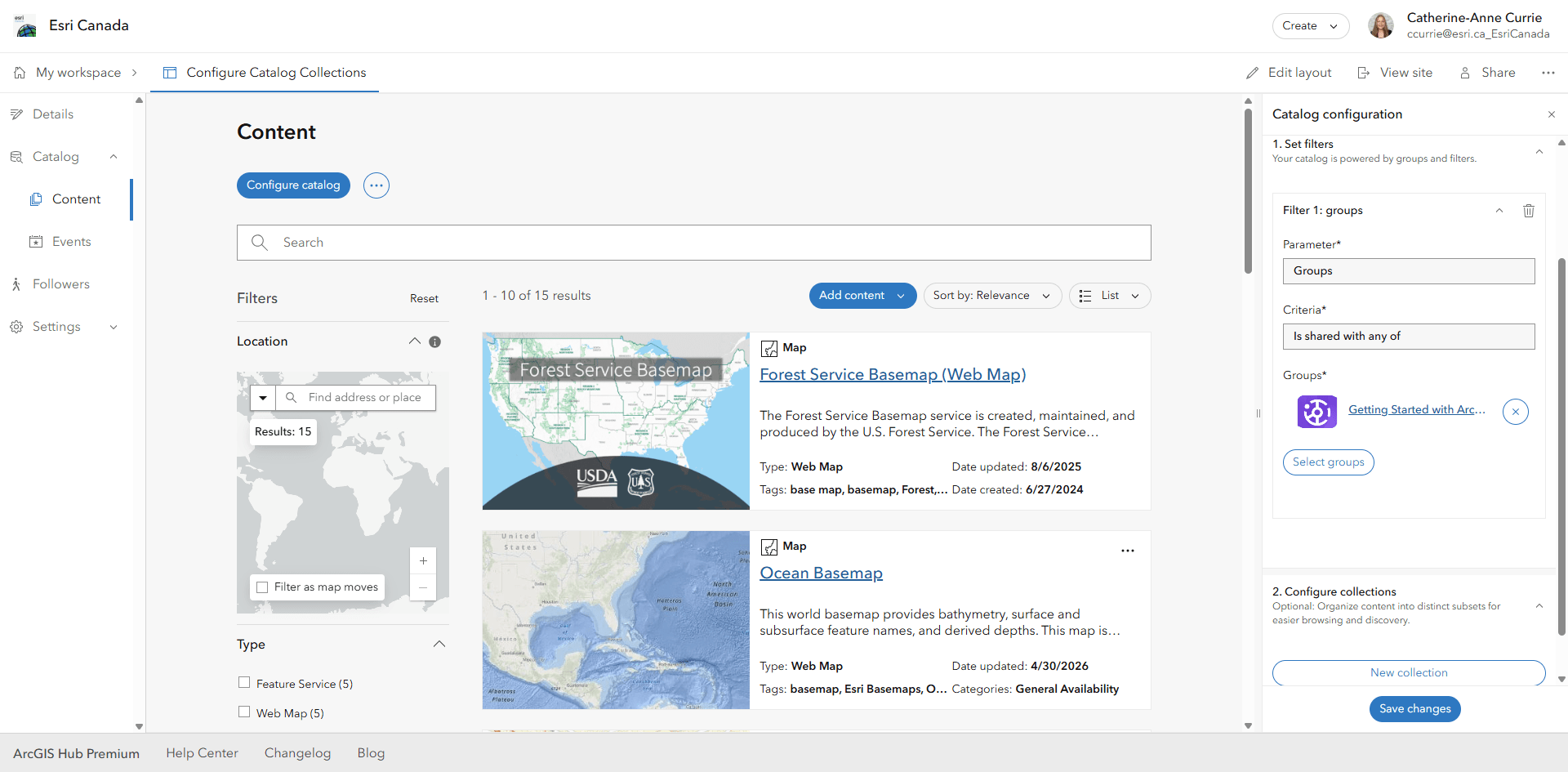Click the Select groups button
Image resolution: width=1568 pixels, height=772 pixels.
tap(1329, 462)
